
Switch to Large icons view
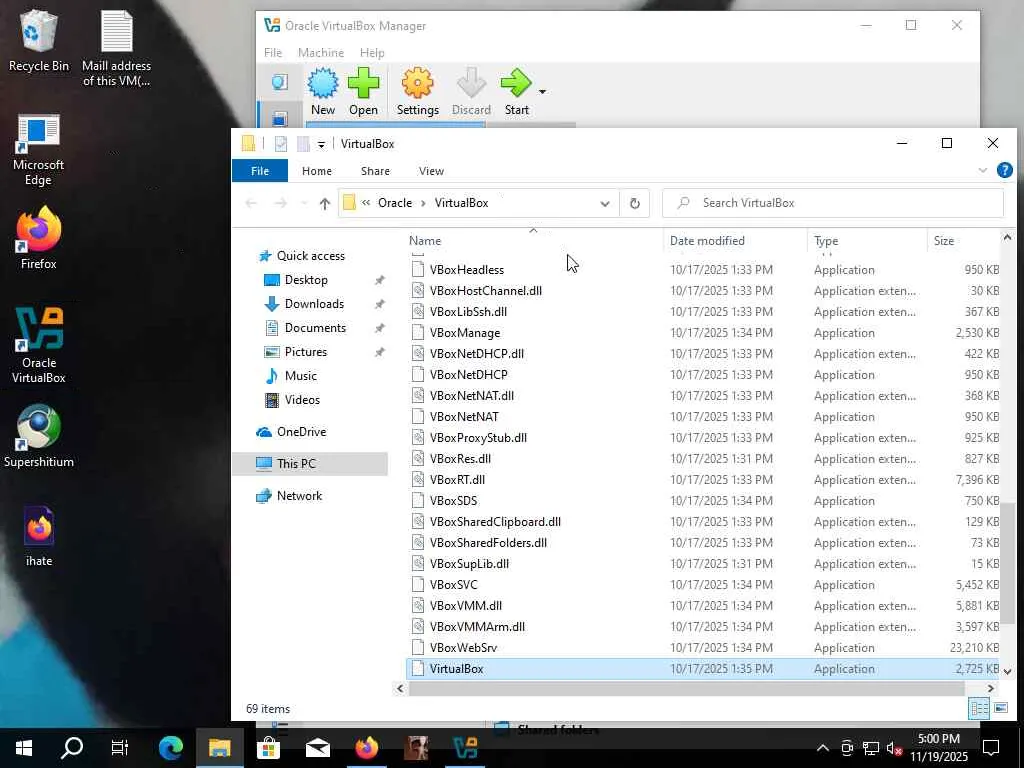(1000, 709)
